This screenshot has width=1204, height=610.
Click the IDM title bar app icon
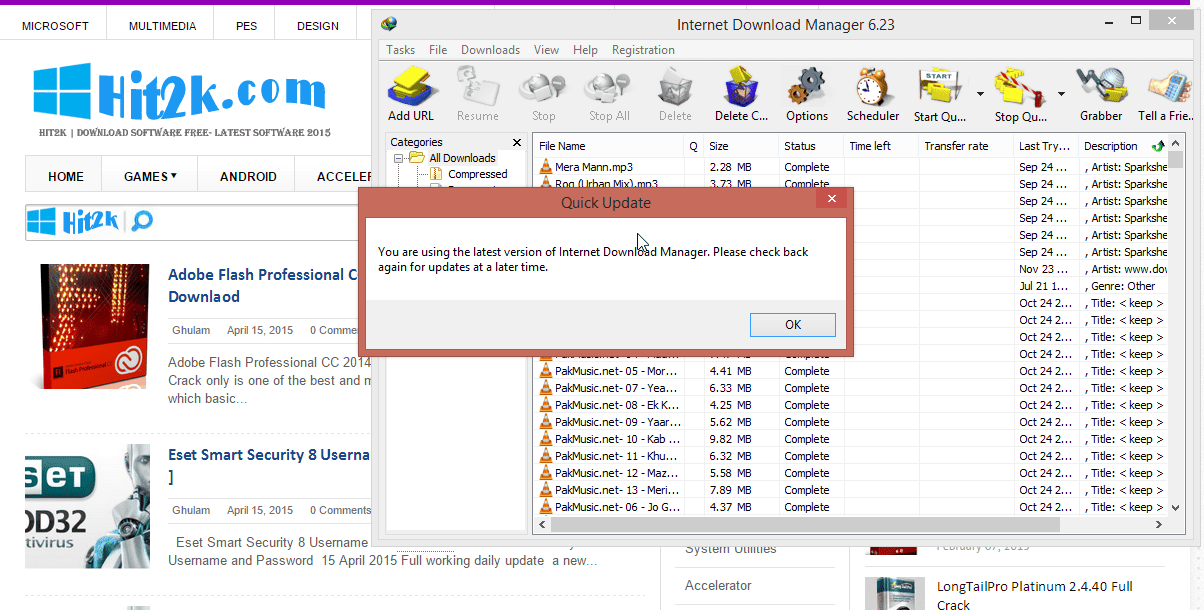coord(390,24)
